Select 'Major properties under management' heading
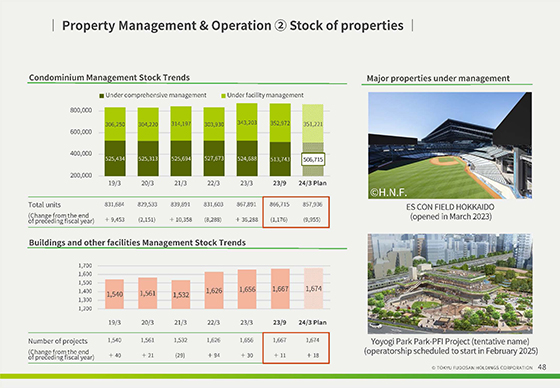Screen dimensions: 560x388 point(438,78)
